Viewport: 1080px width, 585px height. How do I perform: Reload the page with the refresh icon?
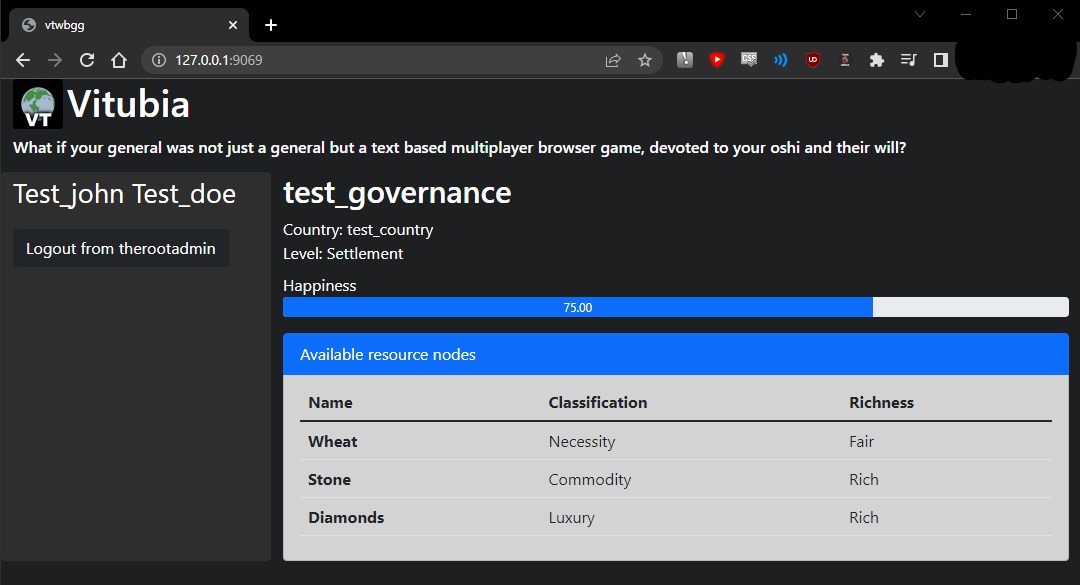coord(87,61)
